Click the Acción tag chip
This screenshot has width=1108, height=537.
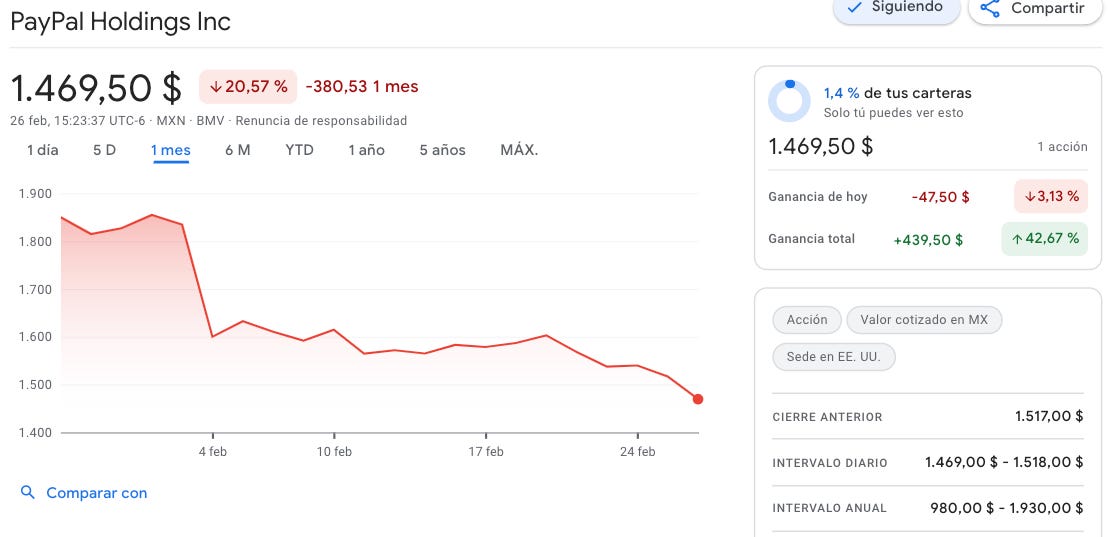[807, 320]
